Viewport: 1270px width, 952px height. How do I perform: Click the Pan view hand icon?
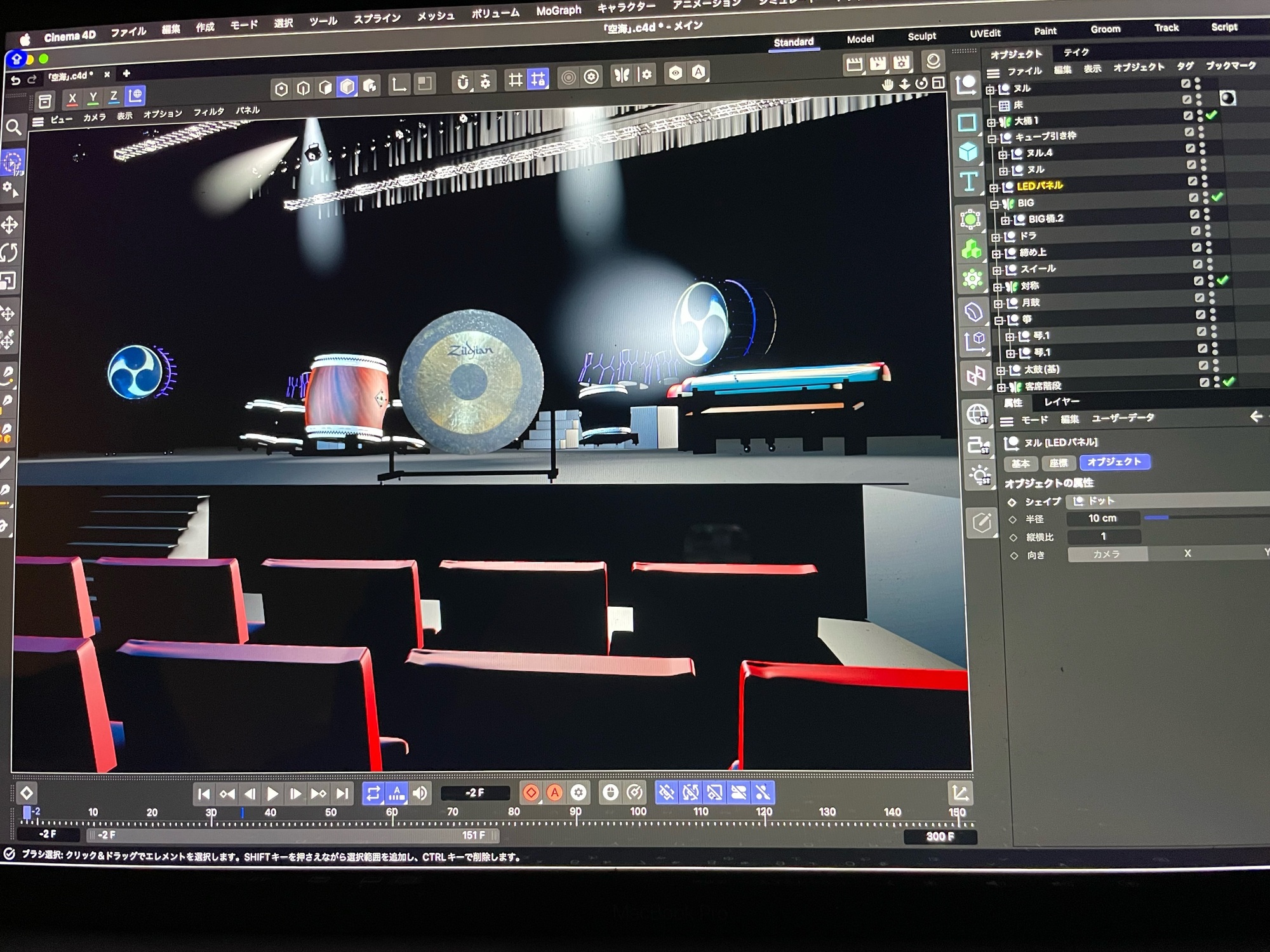tap(888, 84)
